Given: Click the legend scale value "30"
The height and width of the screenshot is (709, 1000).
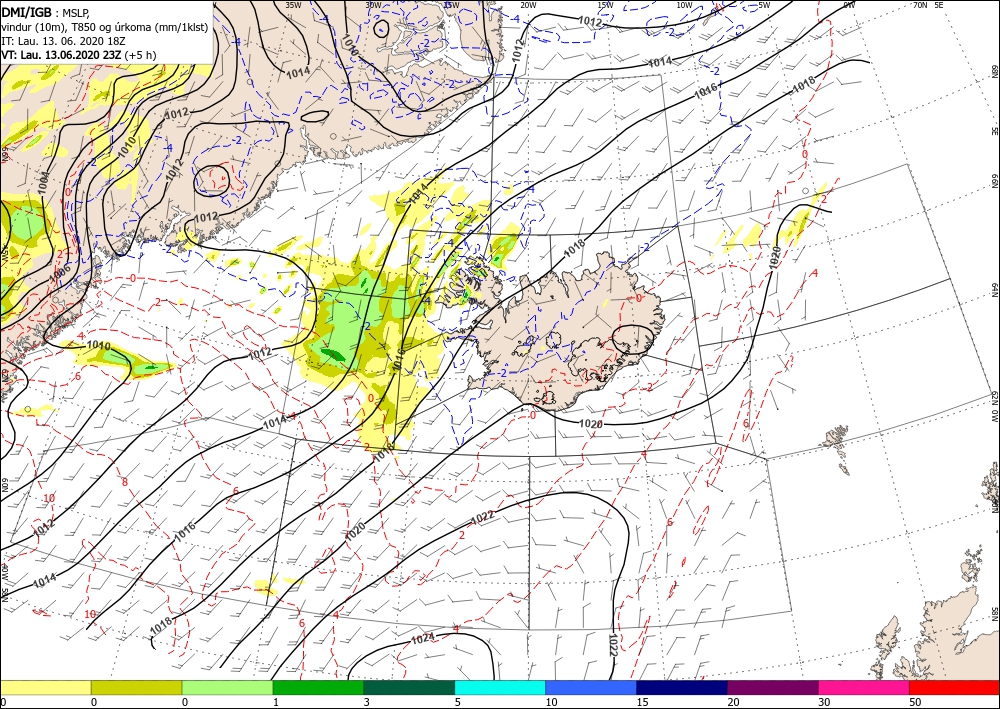Looking at the screenshot, I should (823, 702).
